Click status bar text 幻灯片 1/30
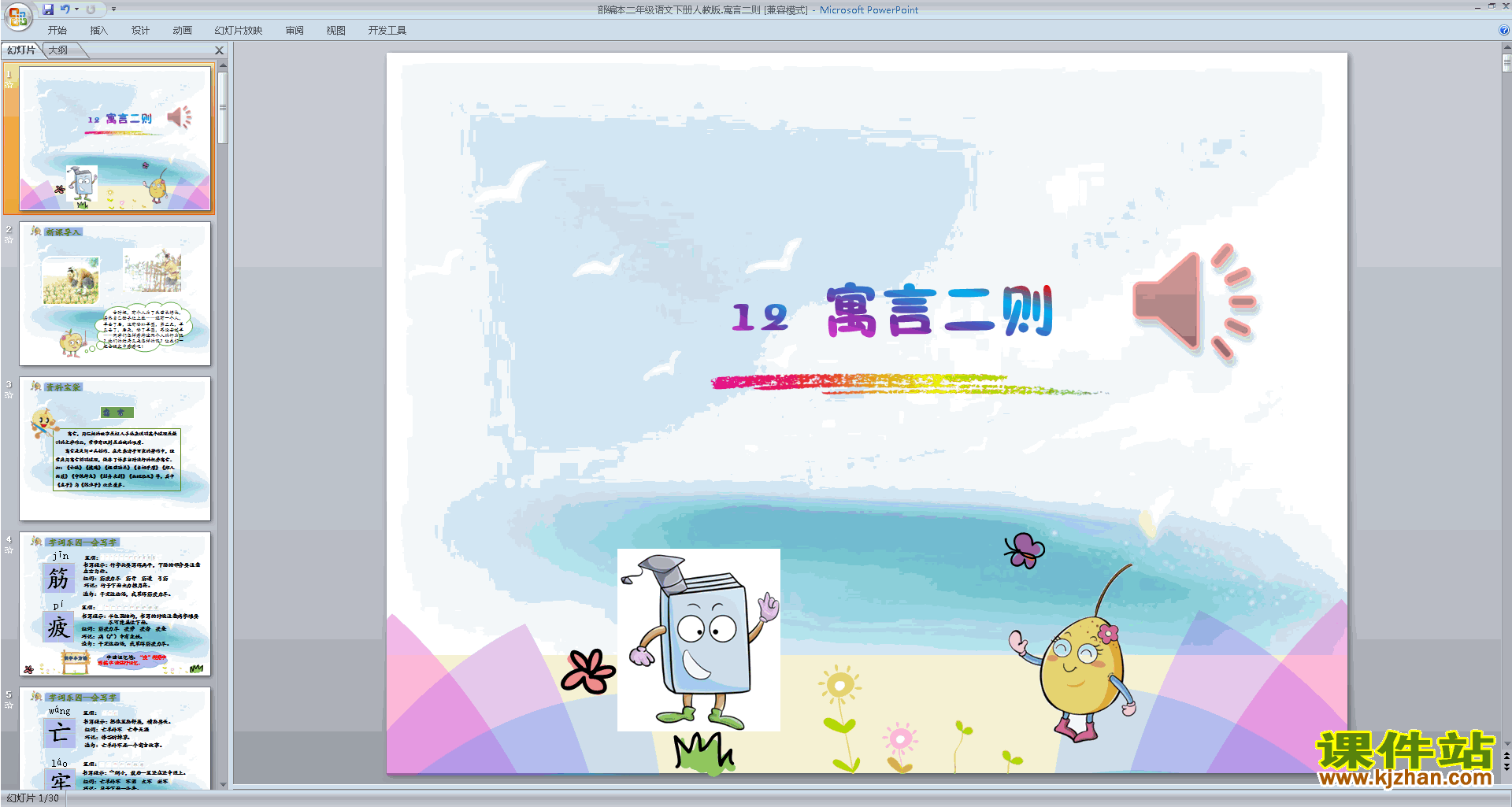 click(x=32, y=798)
